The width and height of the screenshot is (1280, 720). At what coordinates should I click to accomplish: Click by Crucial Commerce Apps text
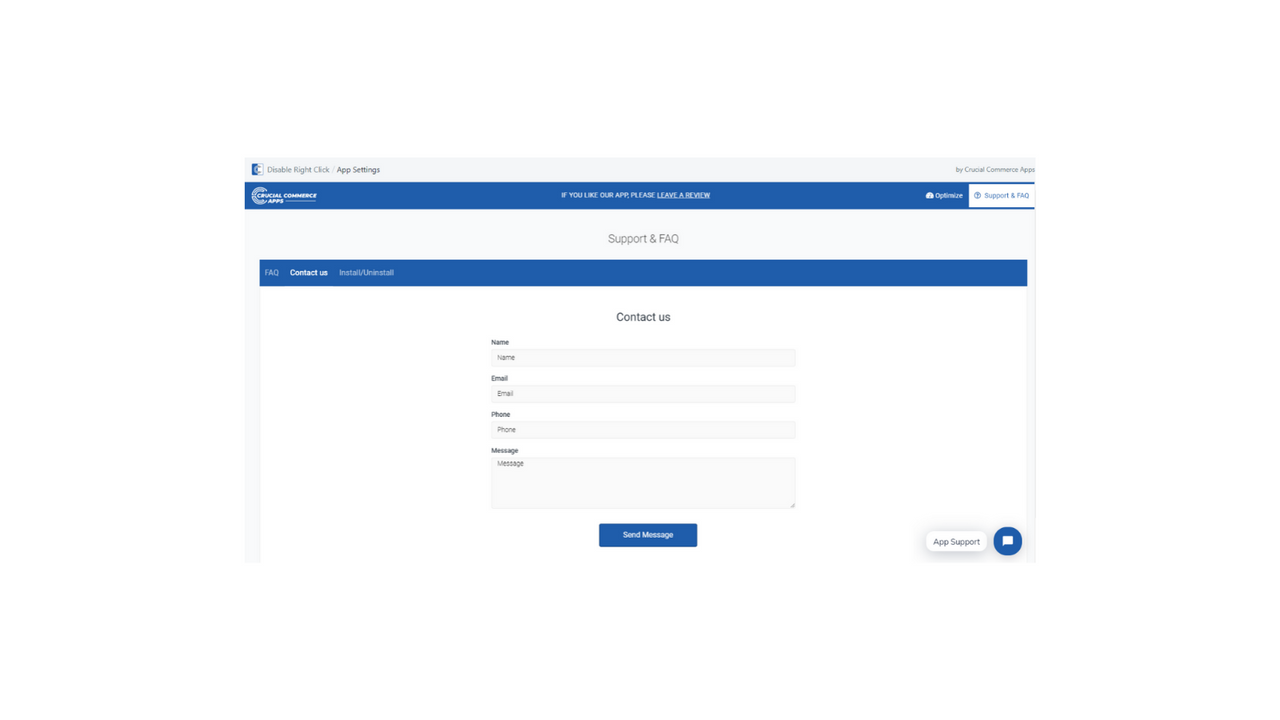pos(995,169)
